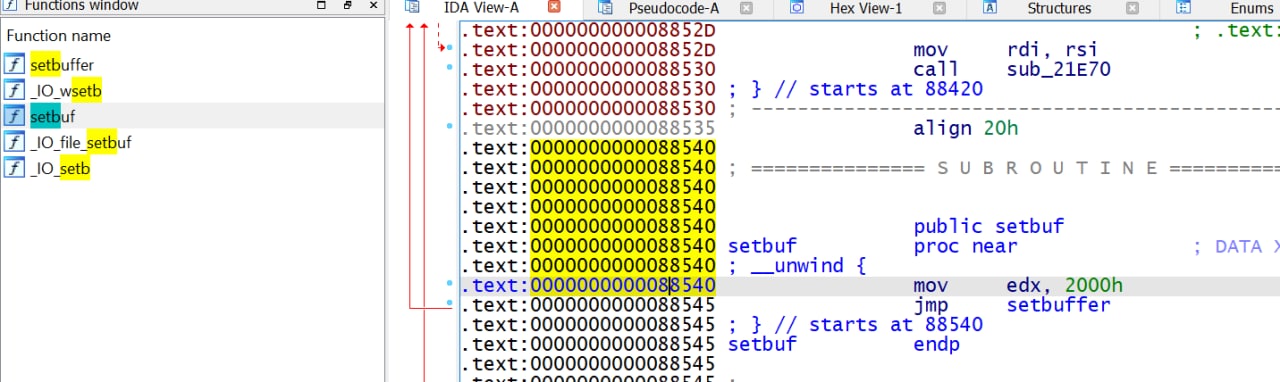Screen dimensions: 1280x382
Task: Undock the Functions window panel
Action: (347, 5)
